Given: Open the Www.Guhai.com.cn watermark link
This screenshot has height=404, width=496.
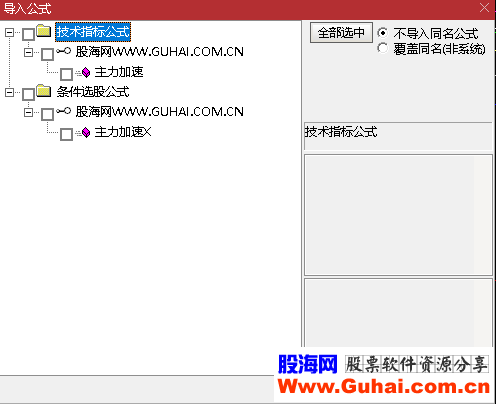Looking at the screenshot, I should pos(384,387).
